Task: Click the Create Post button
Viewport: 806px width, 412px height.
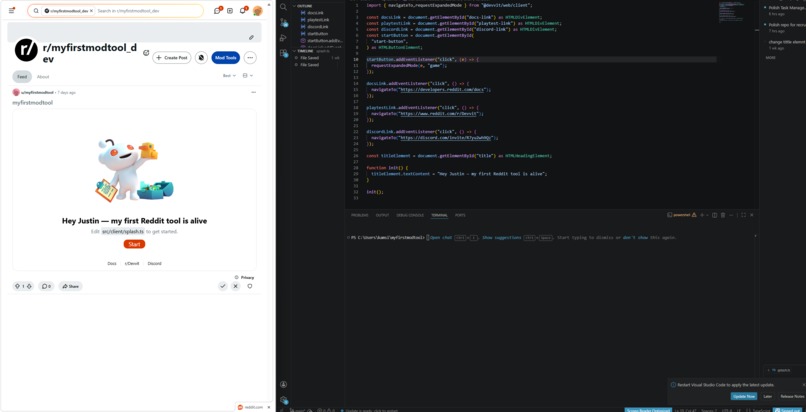Action: [172, 58]
